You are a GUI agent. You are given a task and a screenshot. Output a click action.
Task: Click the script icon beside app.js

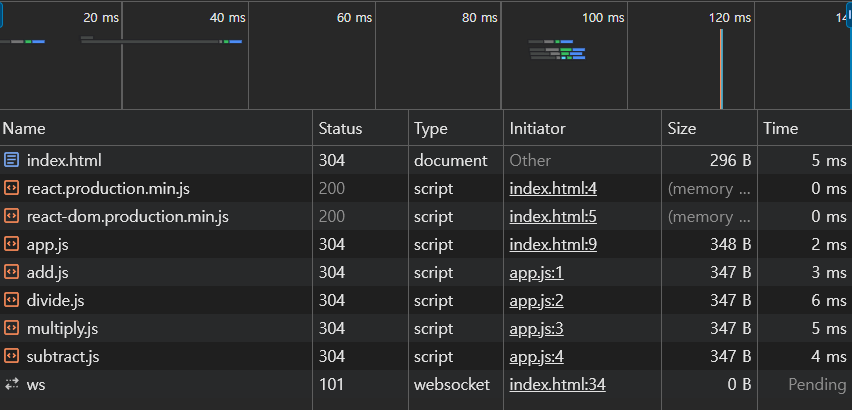[12, 244]
